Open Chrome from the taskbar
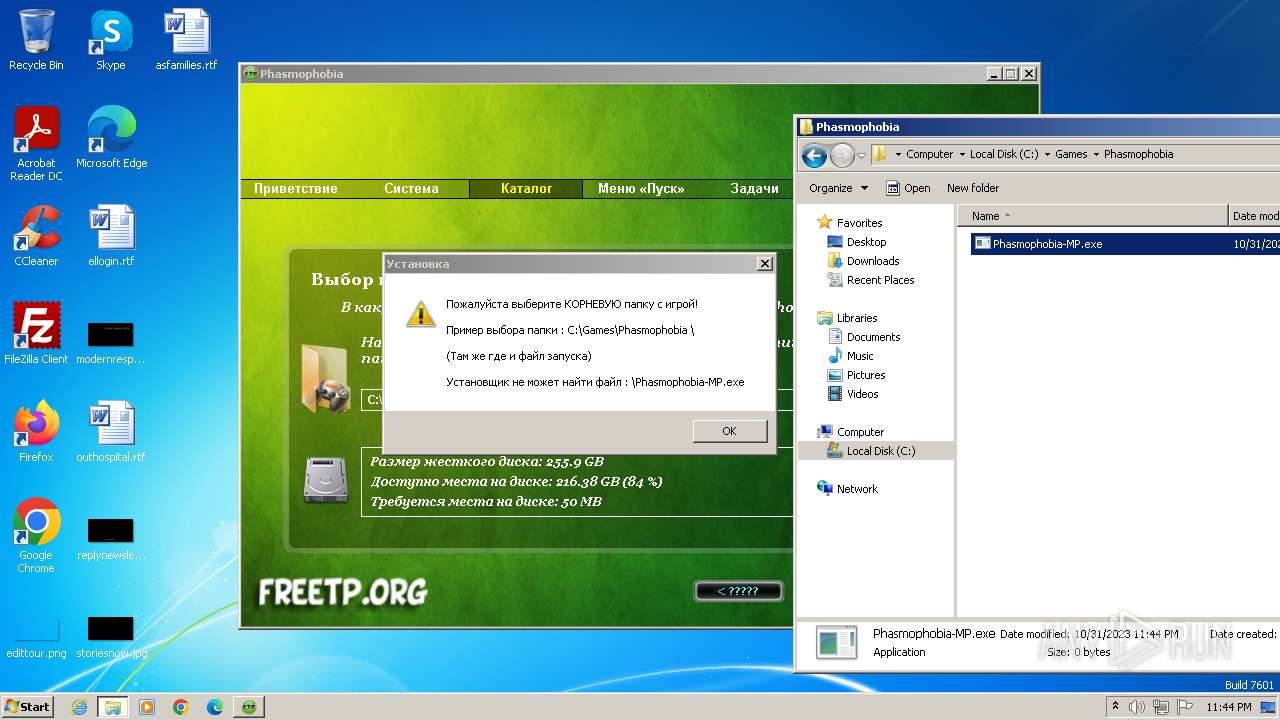 181,707
